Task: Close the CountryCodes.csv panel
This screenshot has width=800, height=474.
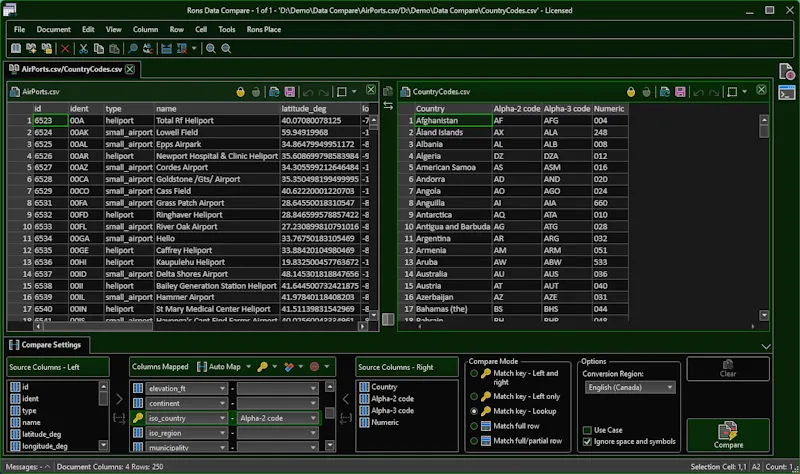Action: pyautogui.click(x=761, y=90)
